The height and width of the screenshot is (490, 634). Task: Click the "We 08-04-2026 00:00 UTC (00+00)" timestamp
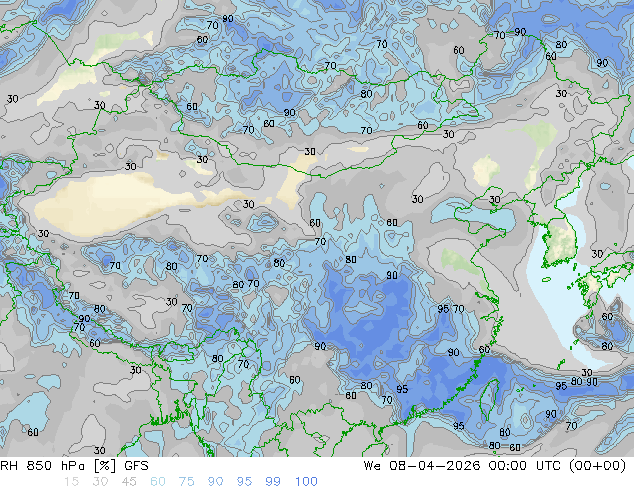pos(495,466)
